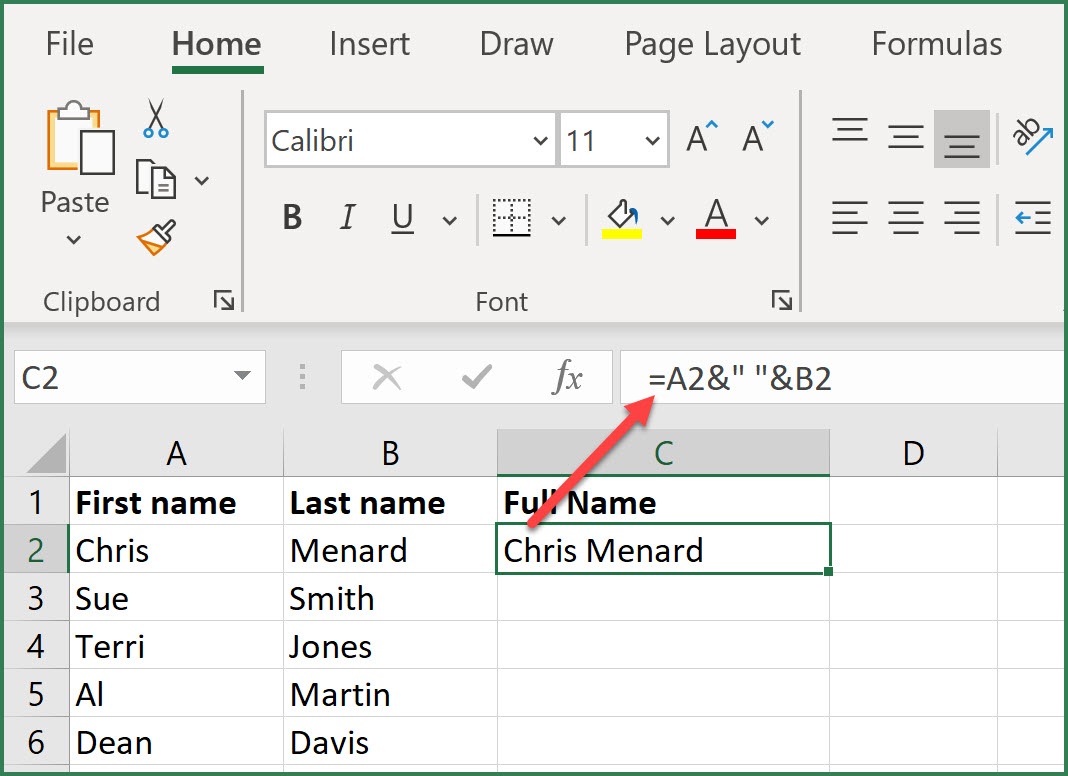Middle align cell contents

(906, 137)
